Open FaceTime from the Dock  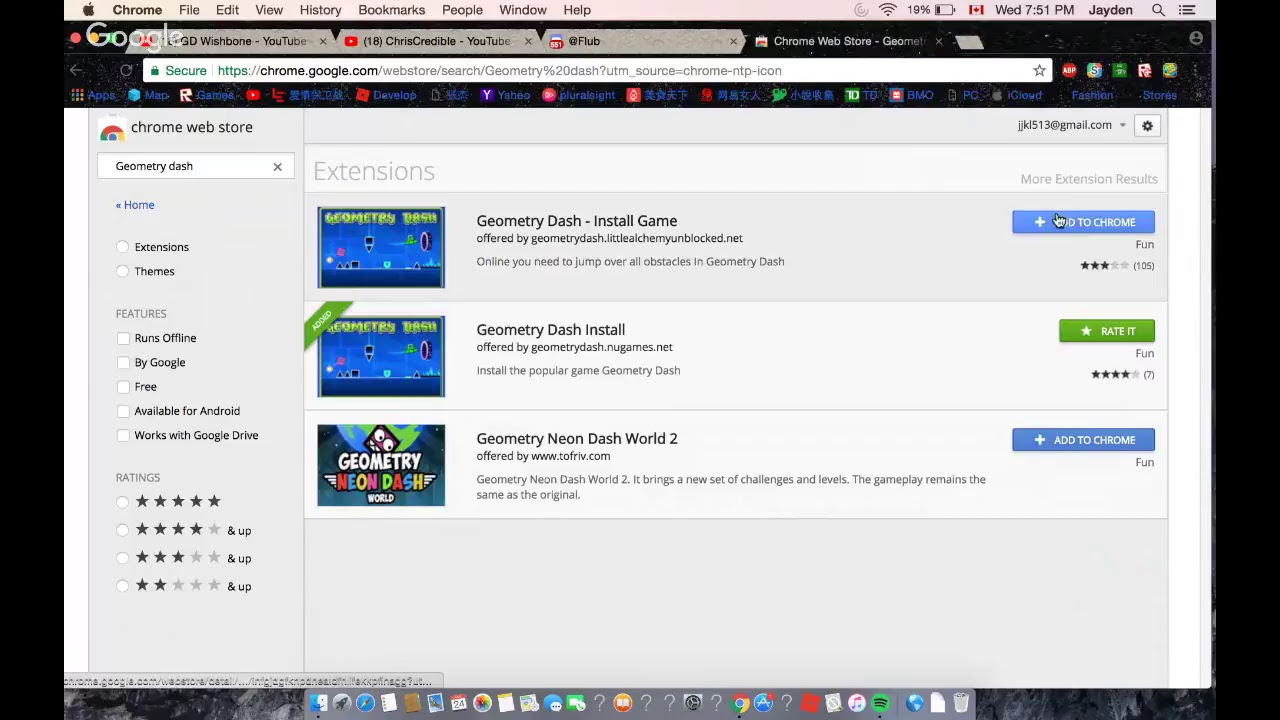pyautogui.click(x=576, y=704)
